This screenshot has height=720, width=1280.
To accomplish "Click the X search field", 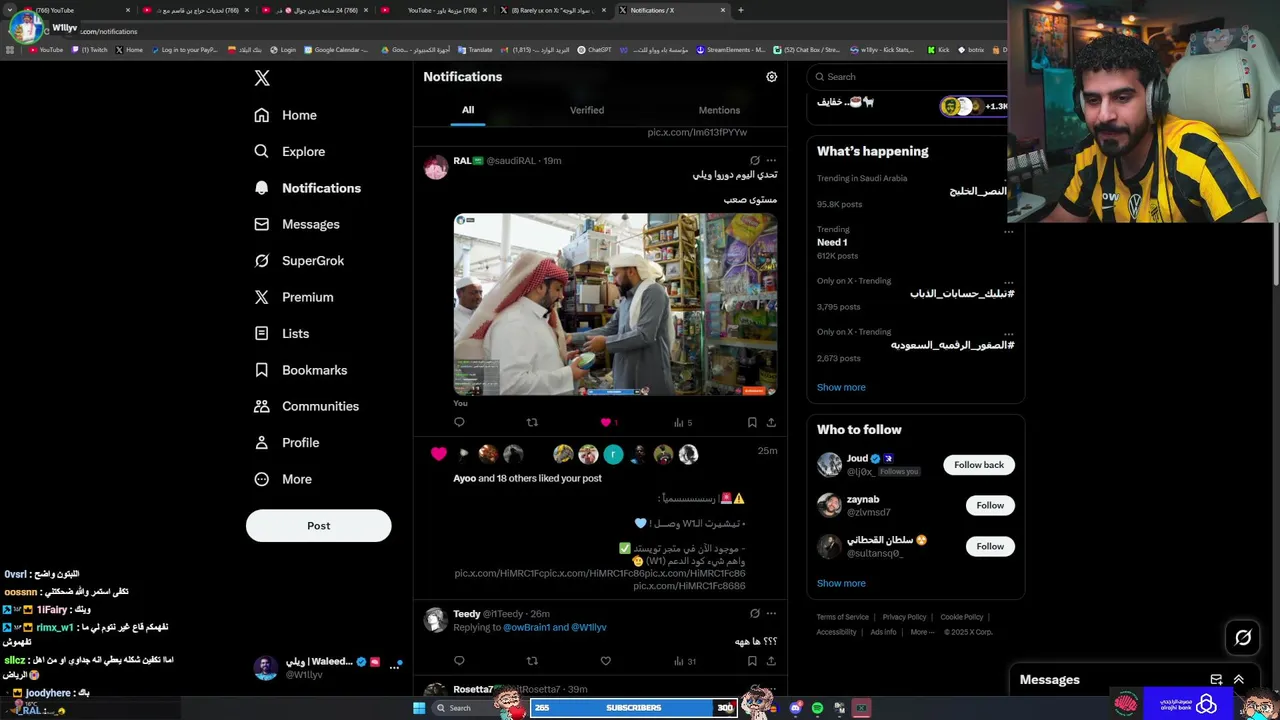I will (908, 77).
